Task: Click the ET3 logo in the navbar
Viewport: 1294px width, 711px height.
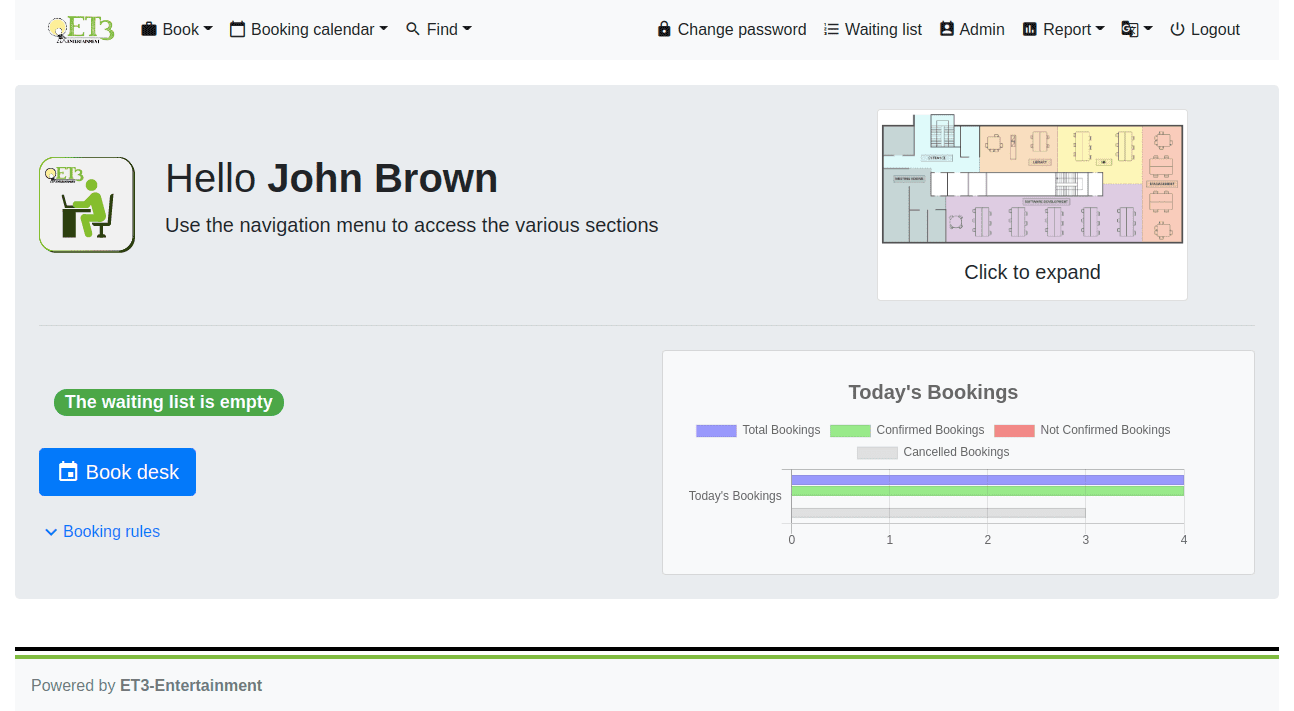Action: point(81,29)
